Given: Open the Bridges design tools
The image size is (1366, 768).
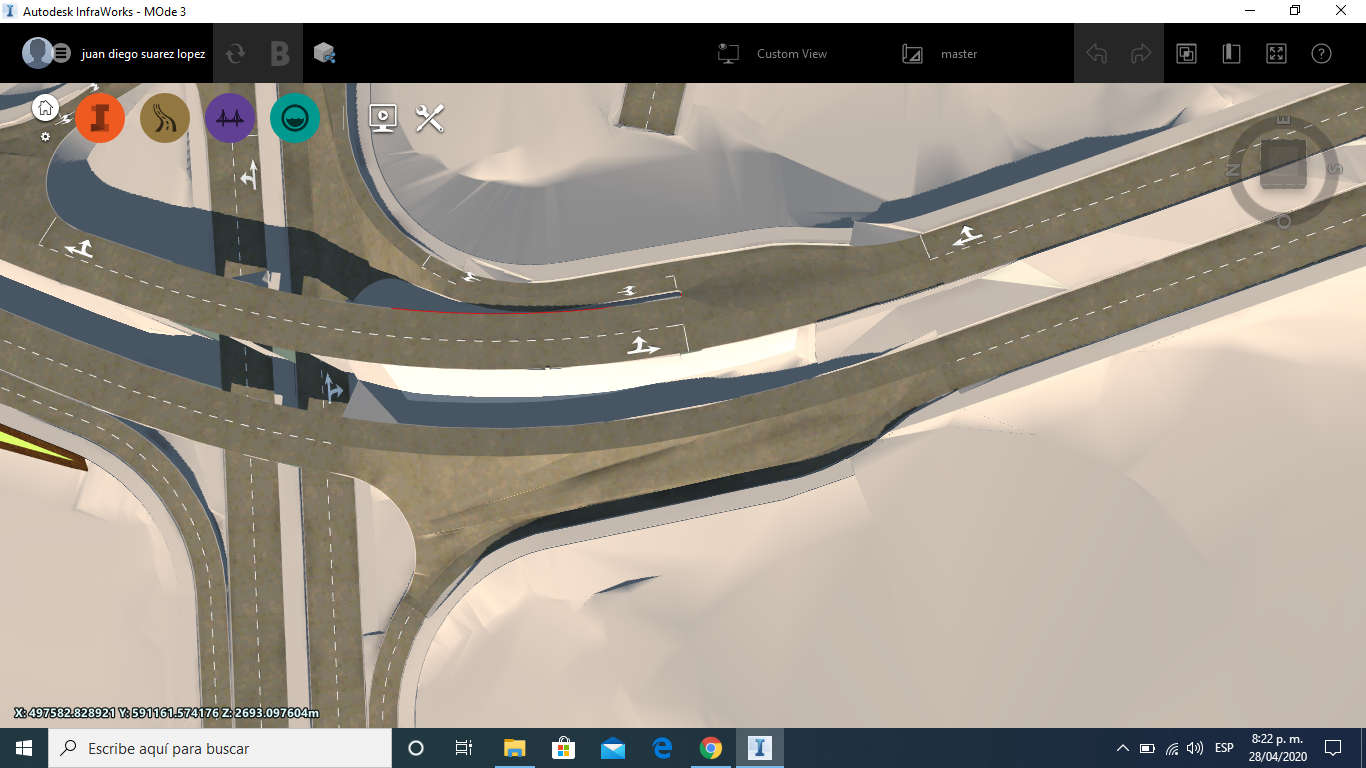Looking at the screenshot, I should 230,118.
